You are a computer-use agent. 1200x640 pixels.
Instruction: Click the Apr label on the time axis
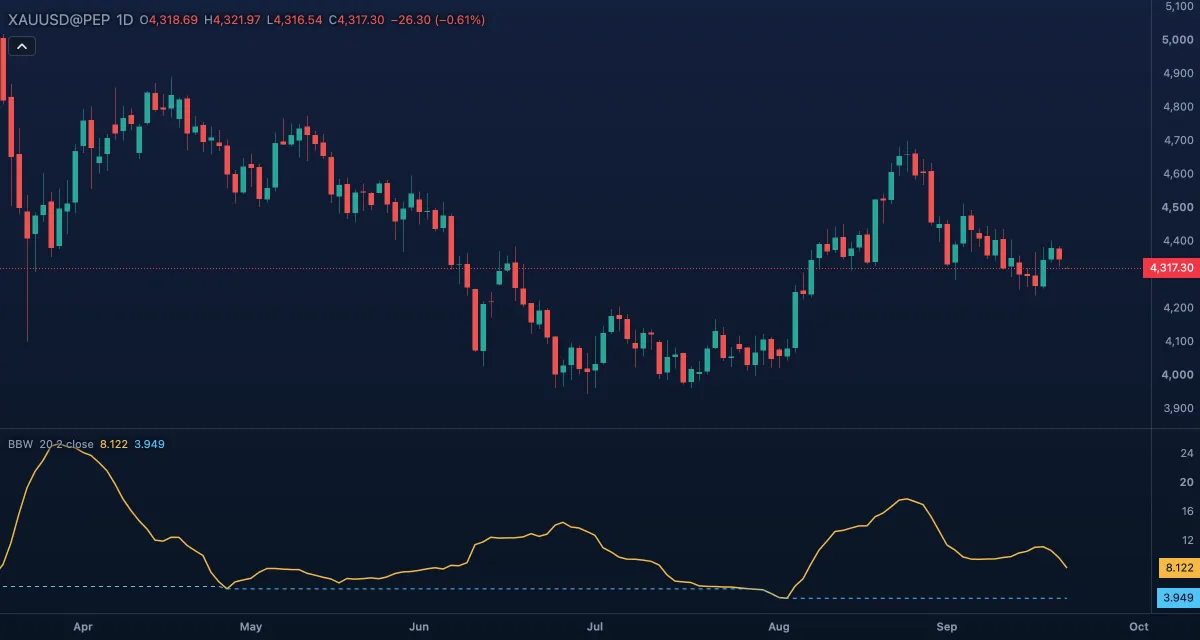coord(83,627)
